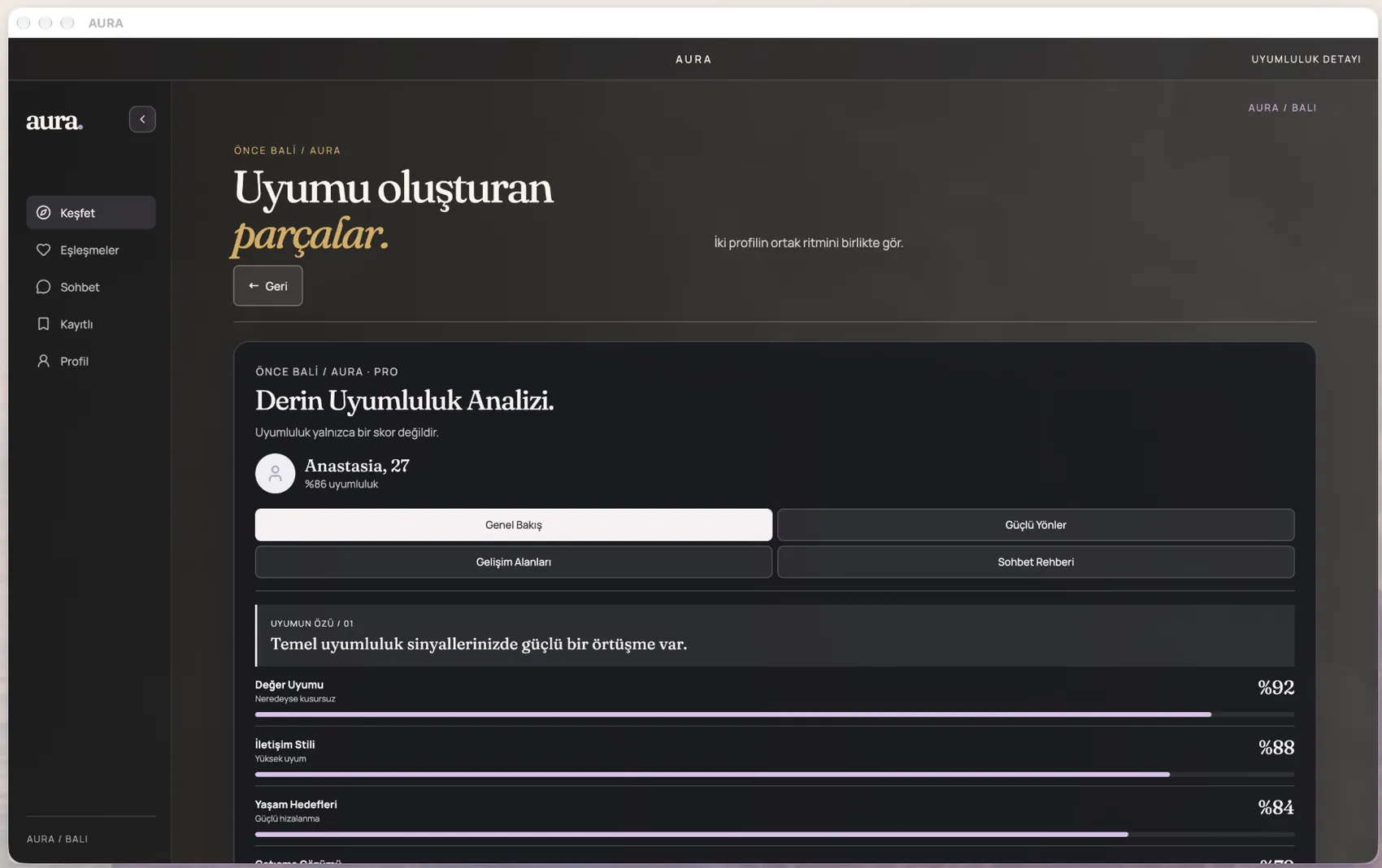Click the AURA / BALI footer in the sidebar

(x=57, y=840)
